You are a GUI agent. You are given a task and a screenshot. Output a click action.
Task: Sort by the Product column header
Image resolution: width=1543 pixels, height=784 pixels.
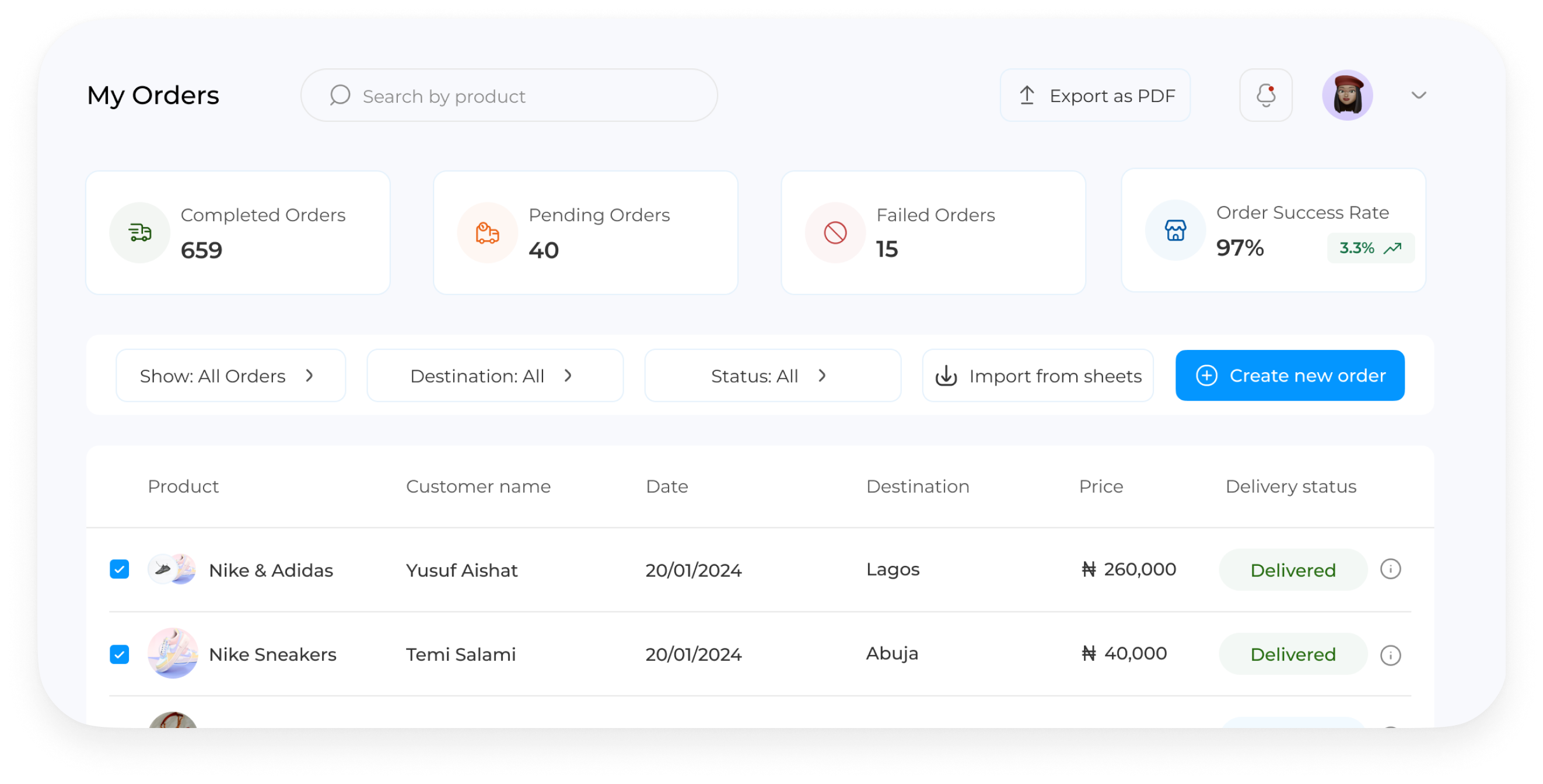coord(183,487)
